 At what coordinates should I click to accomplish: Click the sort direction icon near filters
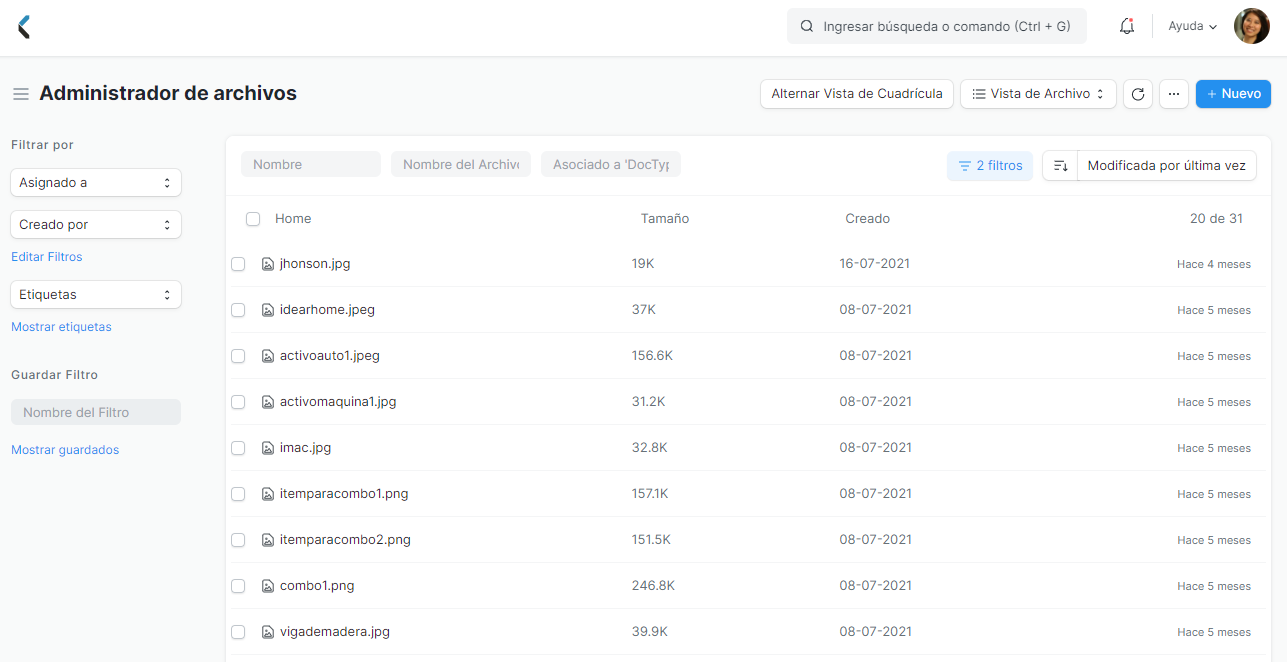point(1060,165)
